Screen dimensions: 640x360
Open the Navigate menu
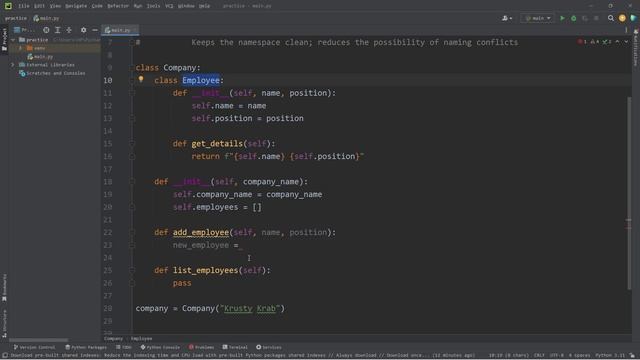tap(76, 6)
